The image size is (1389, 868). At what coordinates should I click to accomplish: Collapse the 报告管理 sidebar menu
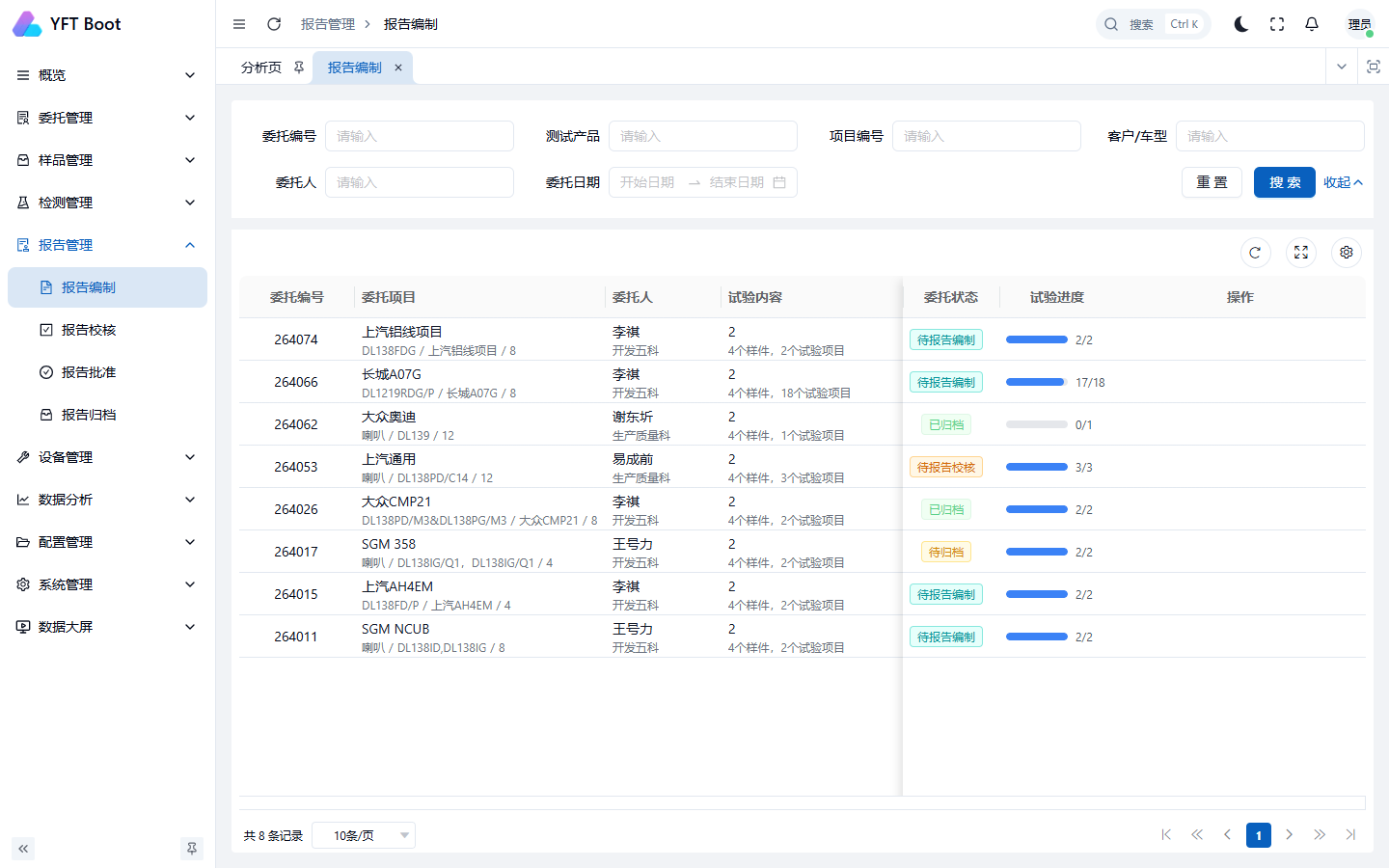point(107,245)
